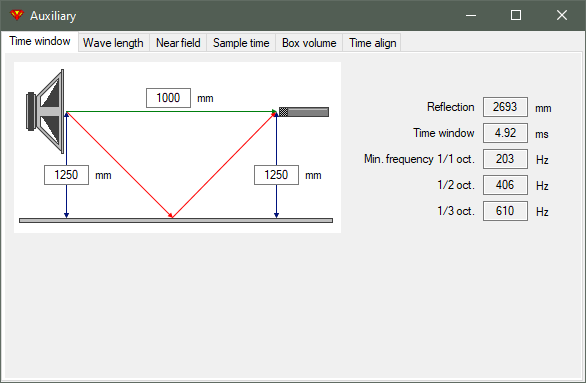586x383 pixels.
Task: Click the Min. frequency 1/1 oct. 203 field
Action: coord(505,159)
